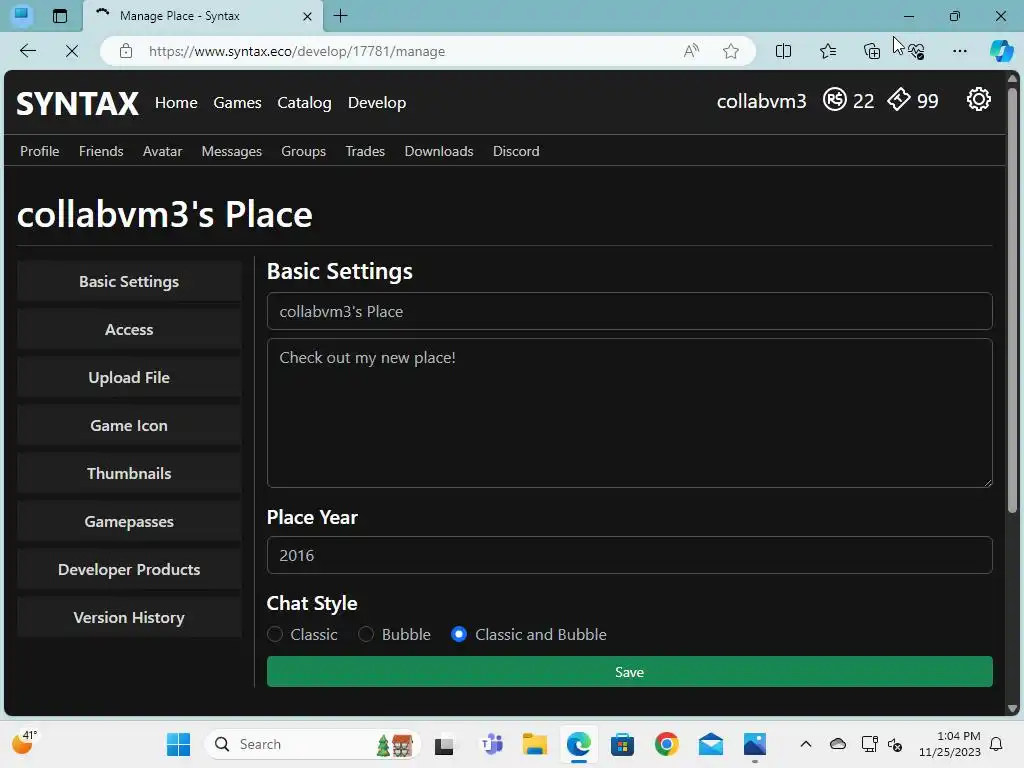Open Catalog in the Syntax navigation
Image resolution: width=1024 pixels, height=768 pixels.
click(304, 103)
